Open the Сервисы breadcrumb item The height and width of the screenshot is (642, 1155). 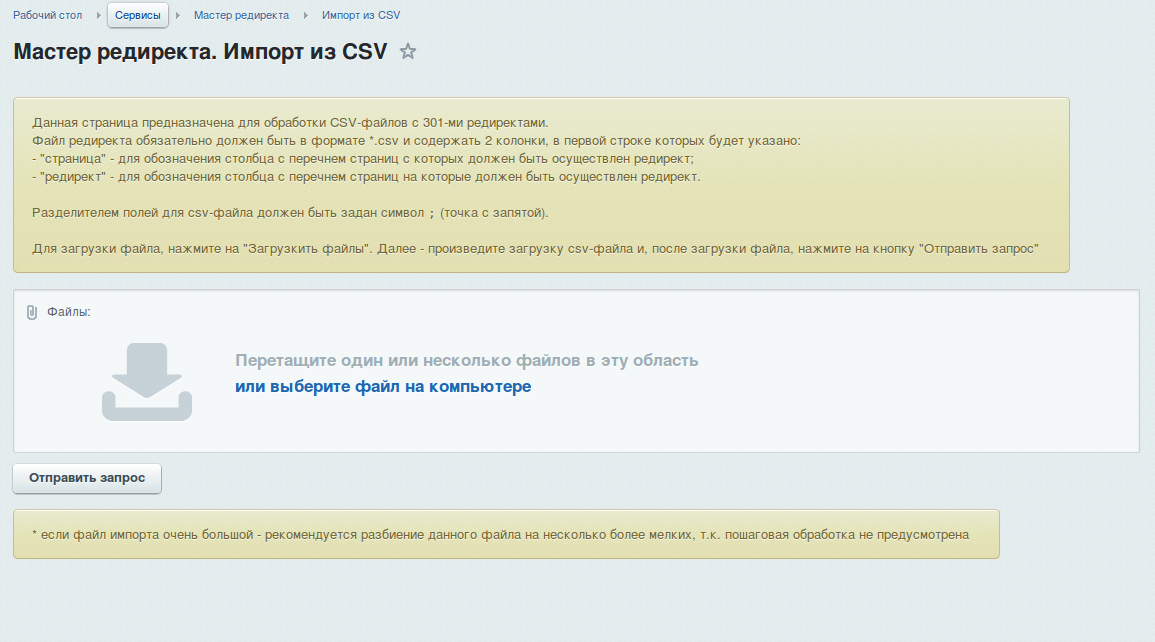(138, 16)
